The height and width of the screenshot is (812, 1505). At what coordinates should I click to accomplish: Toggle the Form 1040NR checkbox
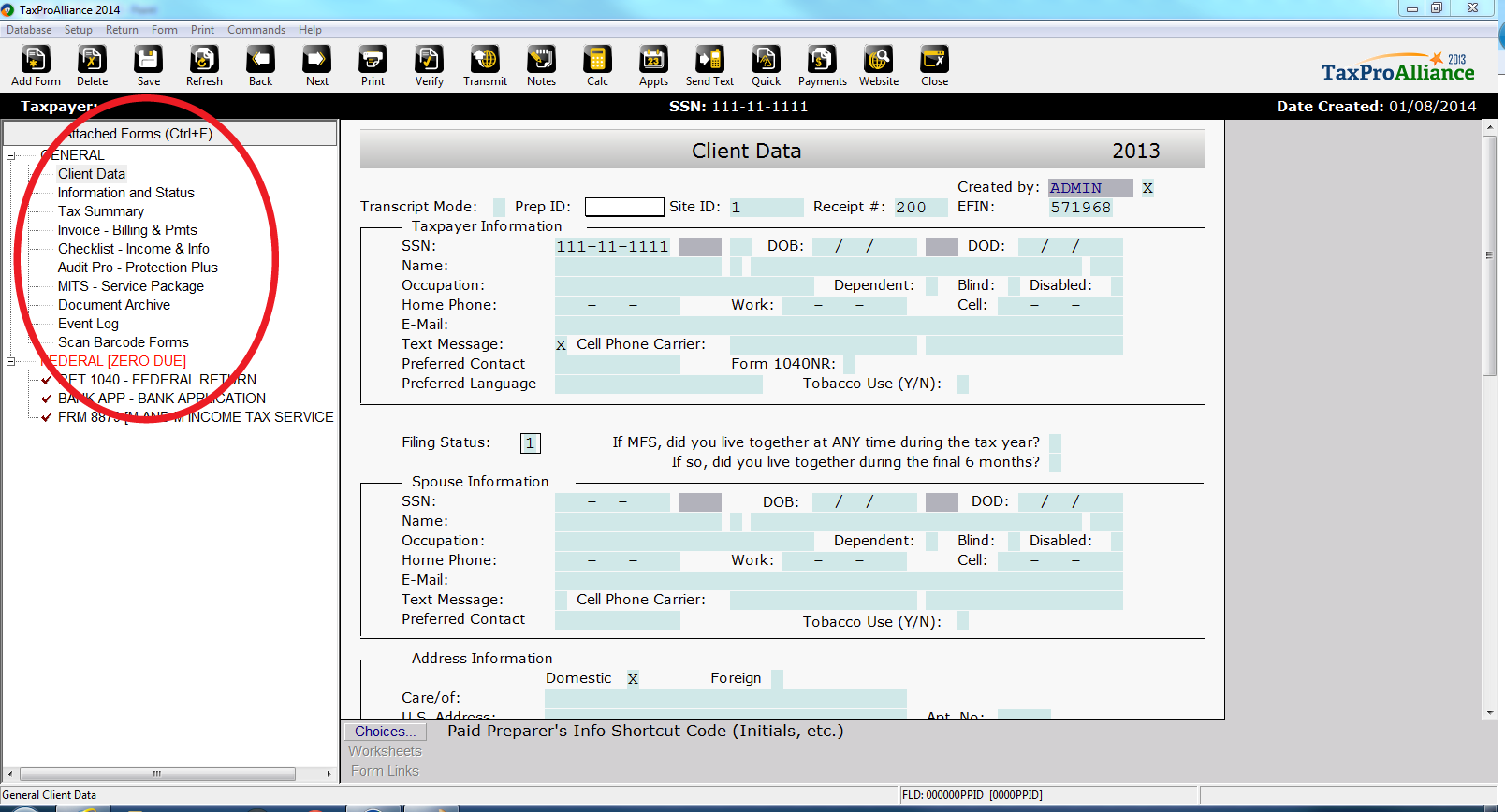click(x=849, y=364)
